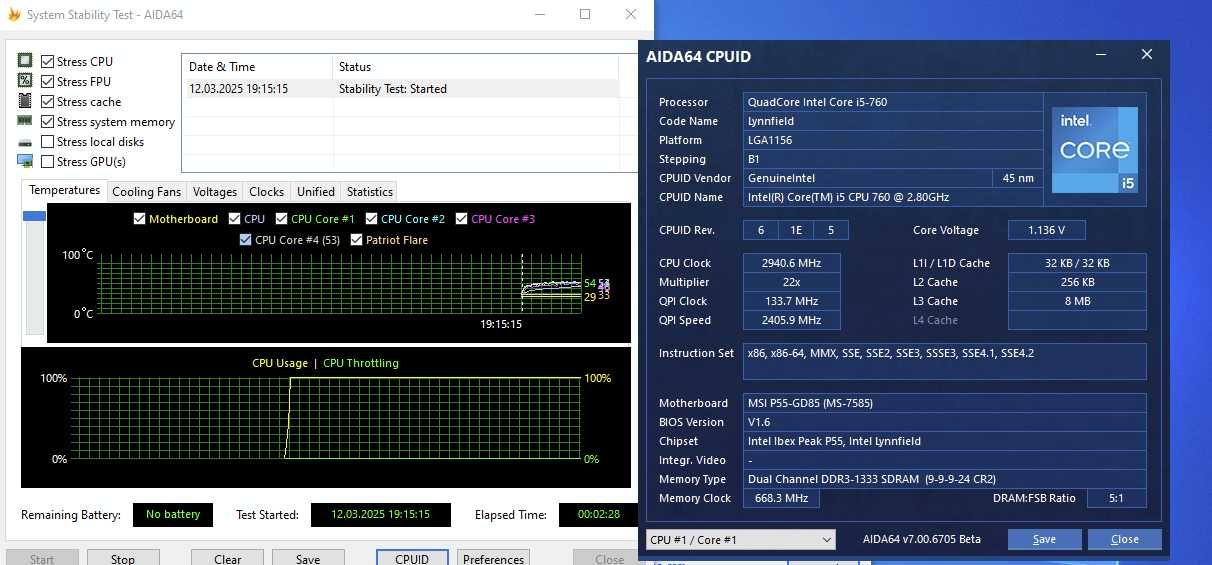
Task: Click the Chipset value Intel Ibex Peak P55
Action: (945, 441)
